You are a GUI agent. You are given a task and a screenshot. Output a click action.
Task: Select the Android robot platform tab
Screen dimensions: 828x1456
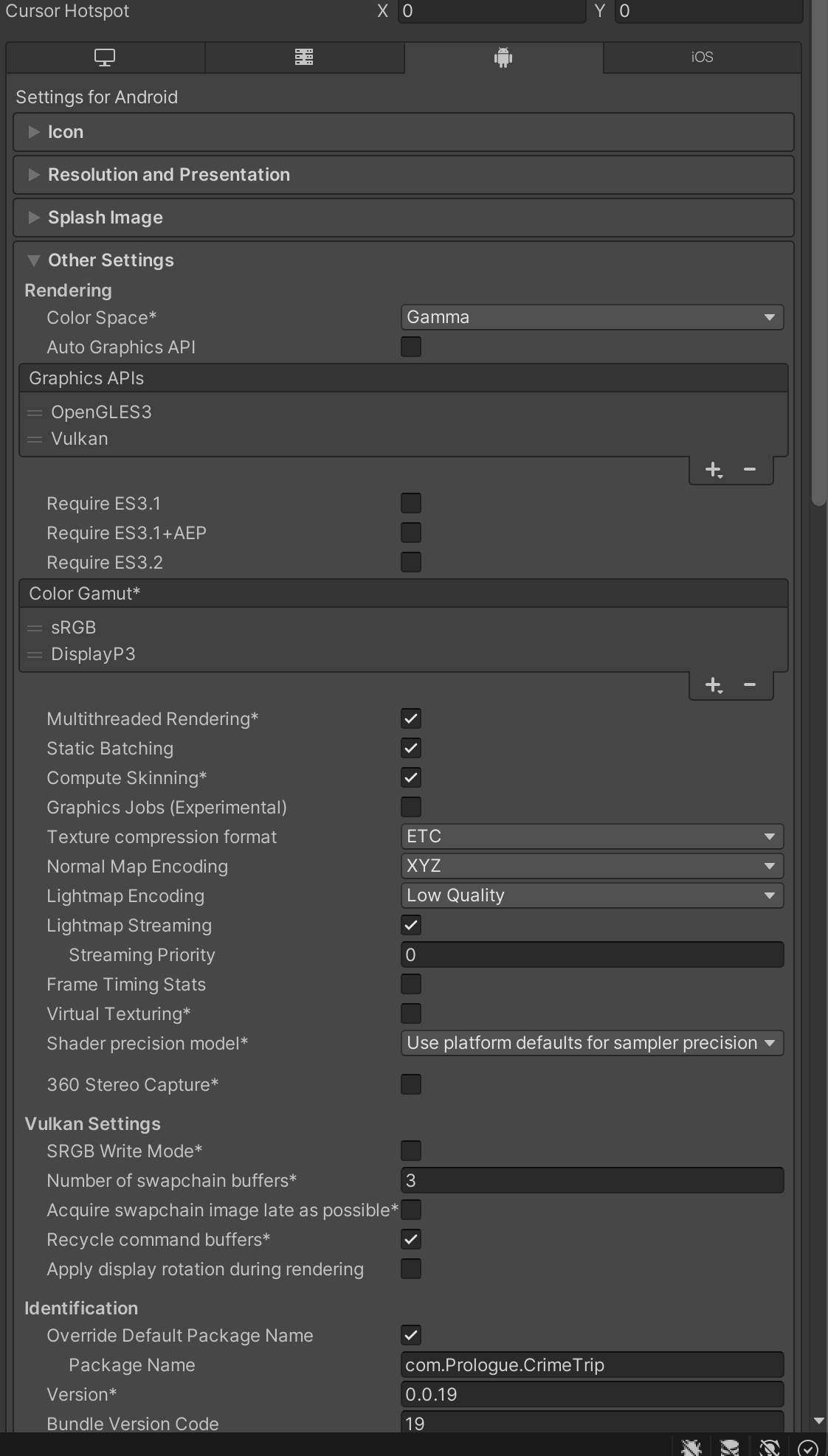[503, 58]
